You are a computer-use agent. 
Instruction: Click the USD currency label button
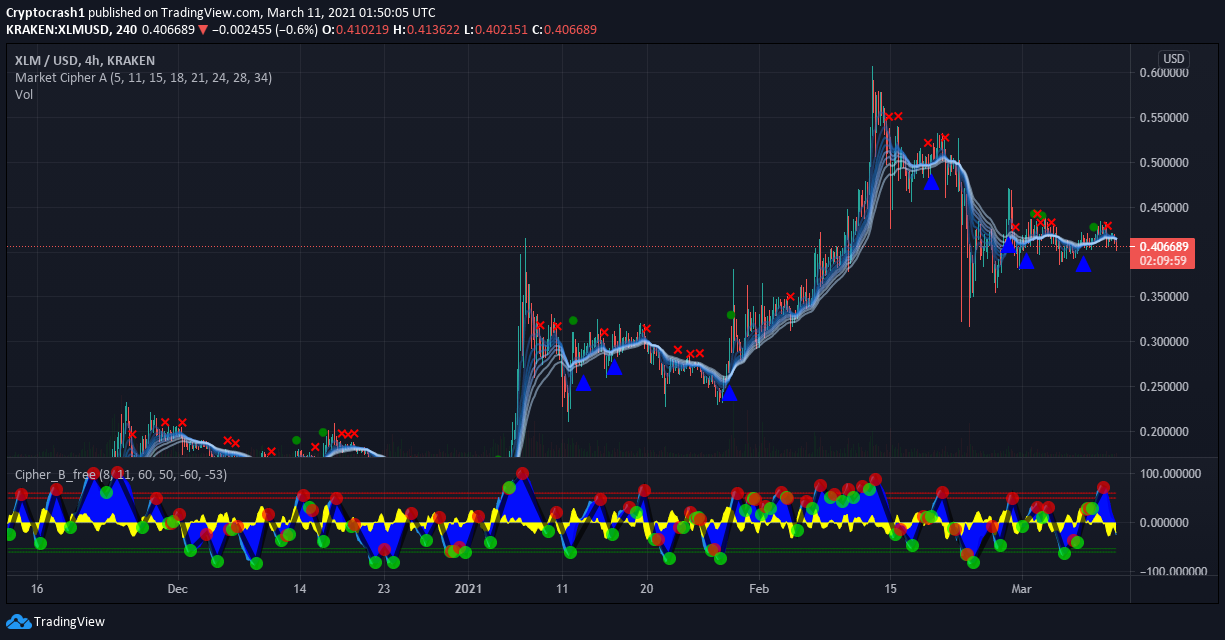[x=1173, y=59]
